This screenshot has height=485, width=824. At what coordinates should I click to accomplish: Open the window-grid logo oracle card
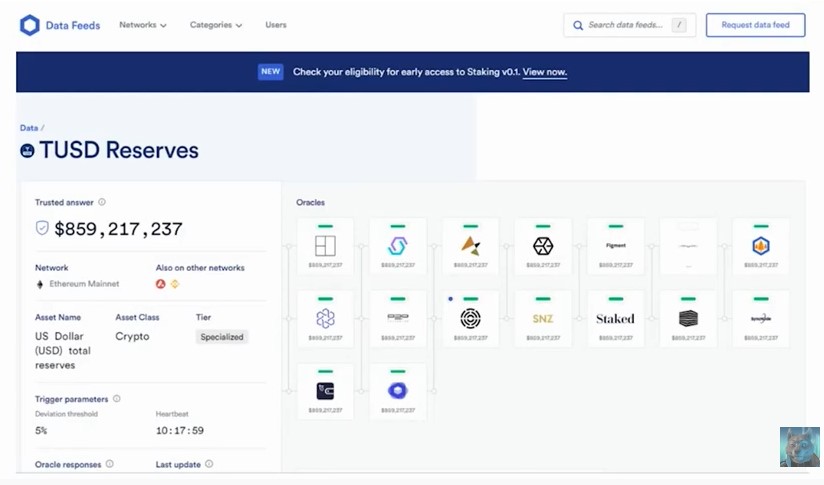tap(325, 246)
